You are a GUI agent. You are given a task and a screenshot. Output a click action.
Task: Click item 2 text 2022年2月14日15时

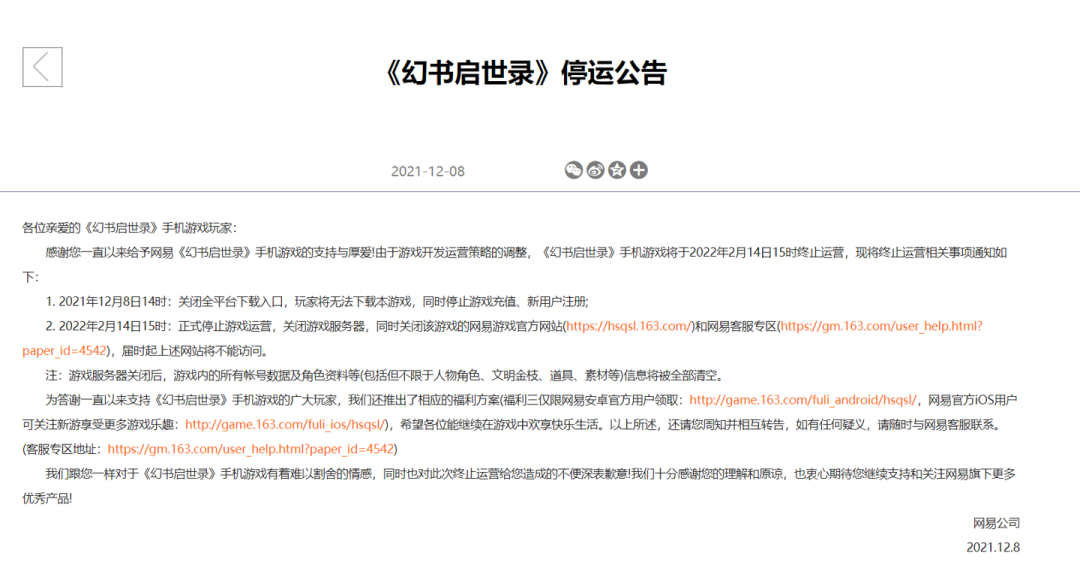(x=114, y=326)
